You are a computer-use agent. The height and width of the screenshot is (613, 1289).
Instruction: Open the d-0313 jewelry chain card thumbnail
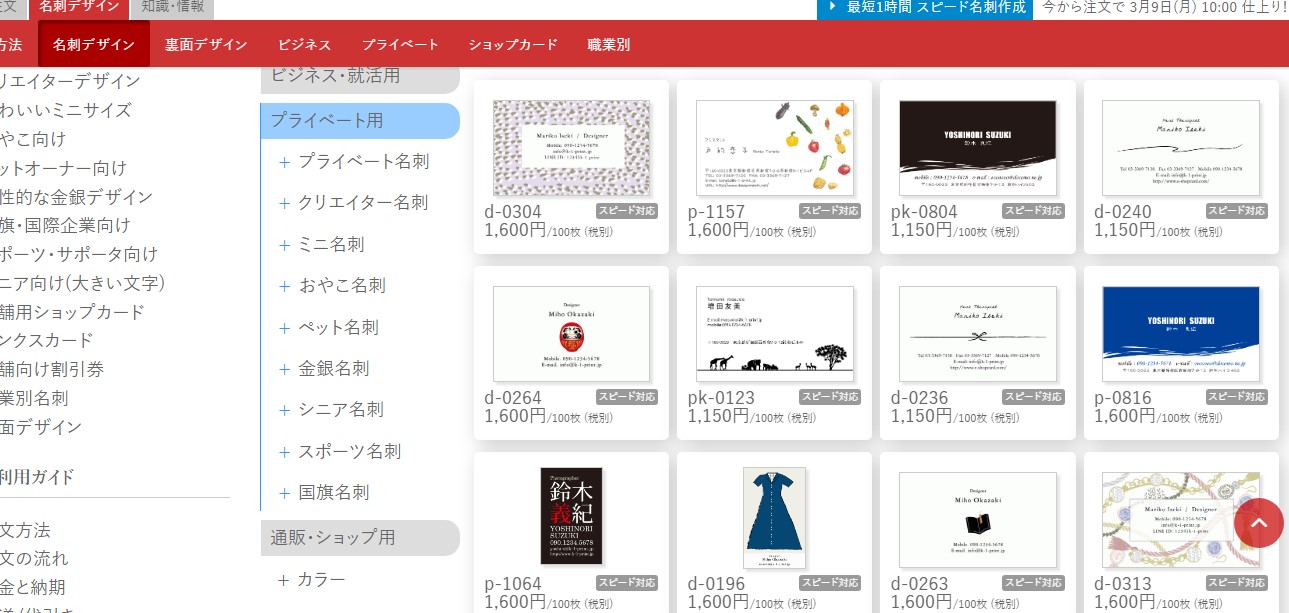tap(1181, 520)
